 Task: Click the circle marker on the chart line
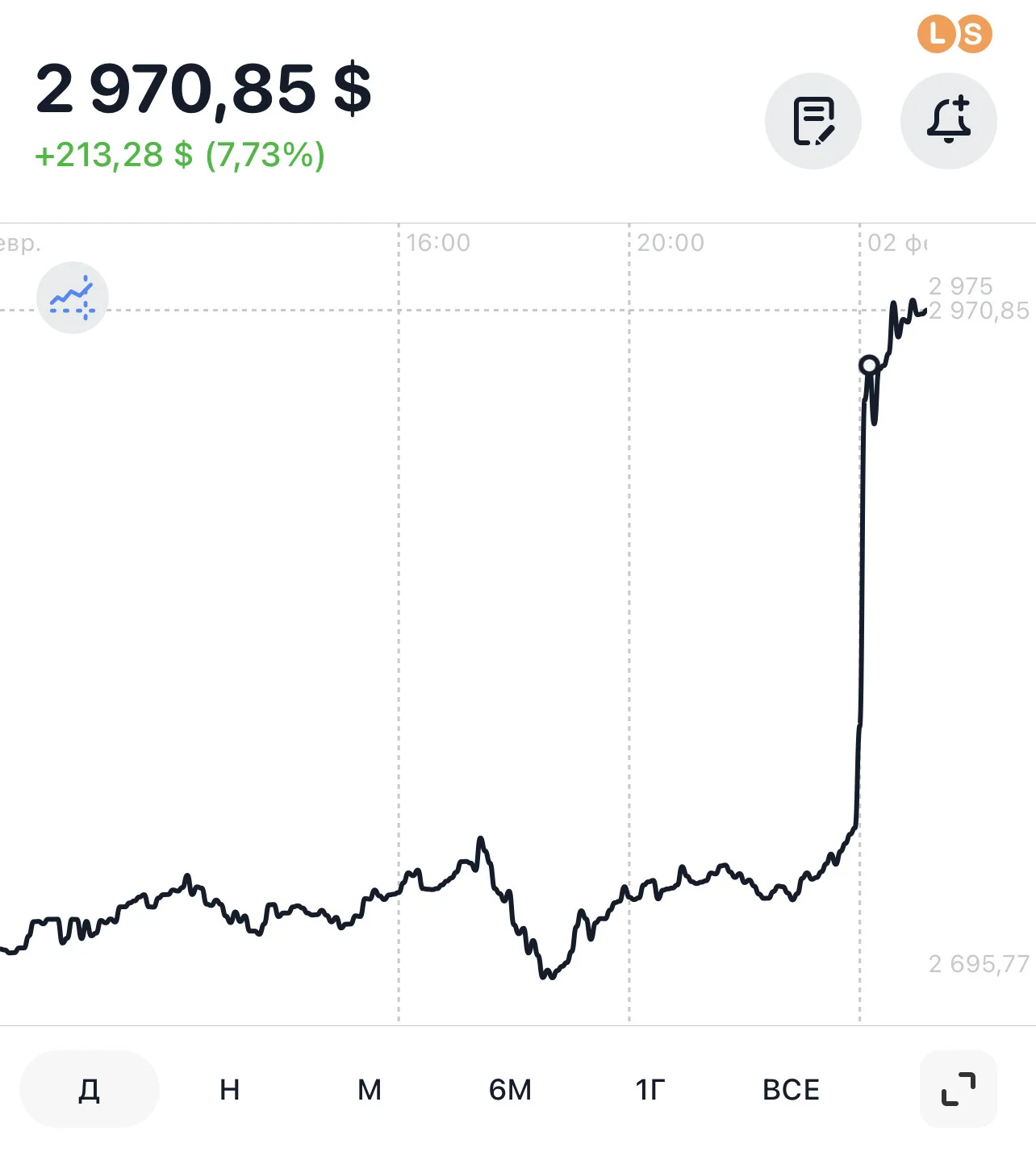[x=869, y=365]
